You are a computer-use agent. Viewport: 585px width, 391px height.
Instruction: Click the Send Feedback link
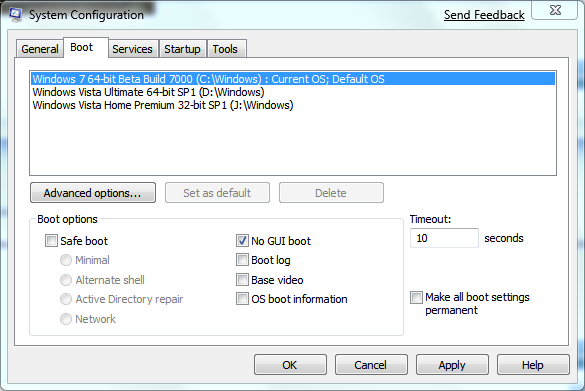pyautogui.click(x=484, y=15)
